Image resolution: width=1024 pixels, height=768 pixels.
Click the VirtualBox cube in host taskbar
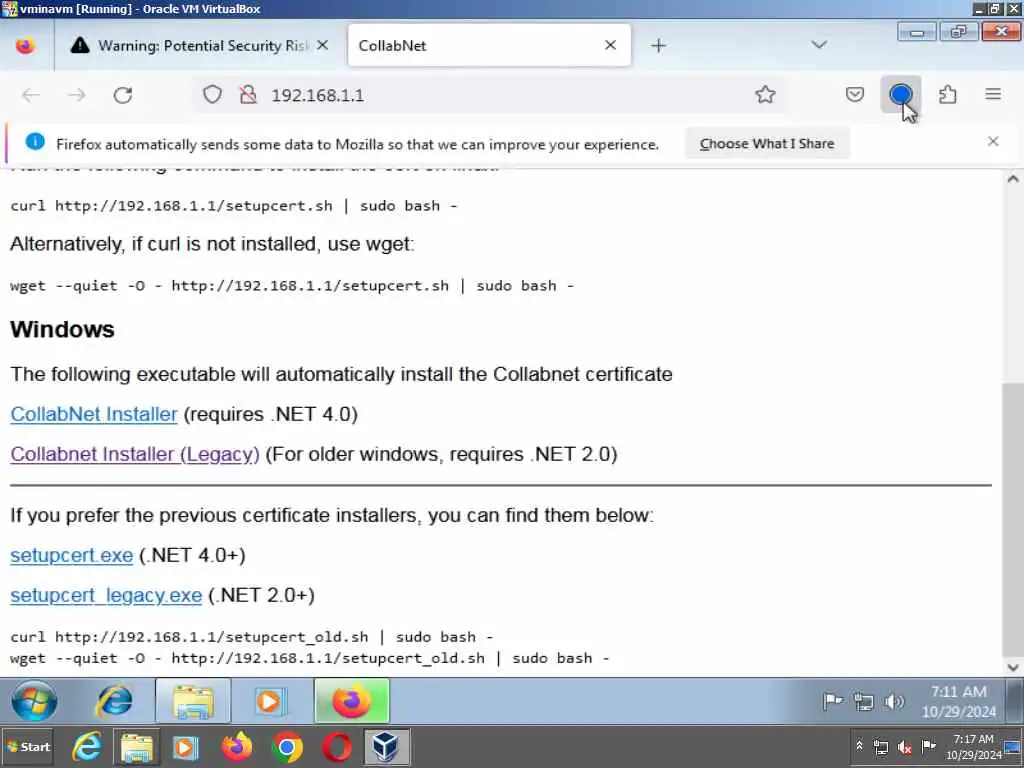(386, 747)
